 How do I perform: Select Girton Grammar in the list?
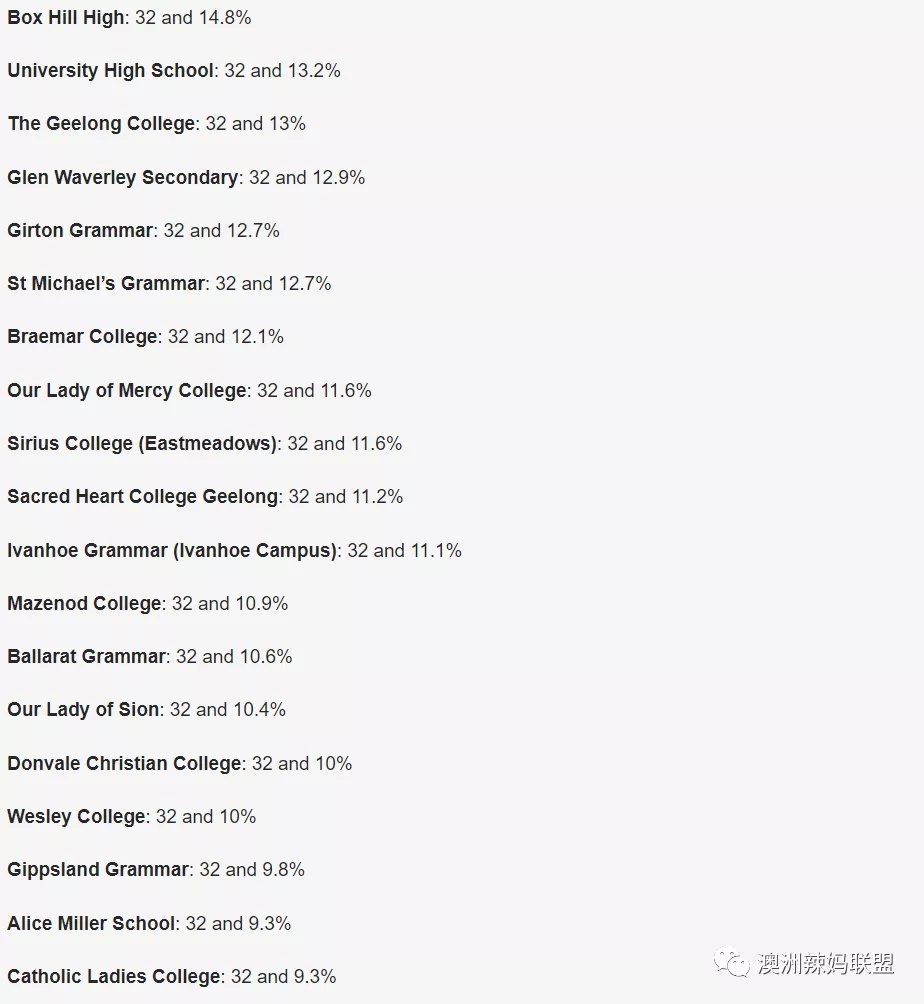pyautogui.click(x=143, y=231)
